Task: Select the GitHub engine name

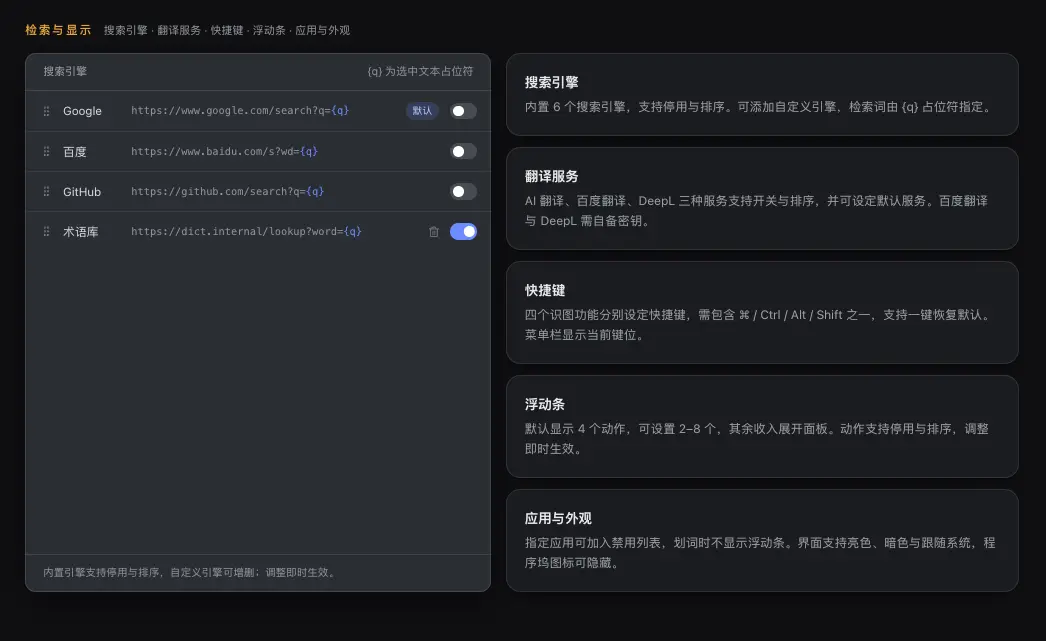Action: click(82, 191)
